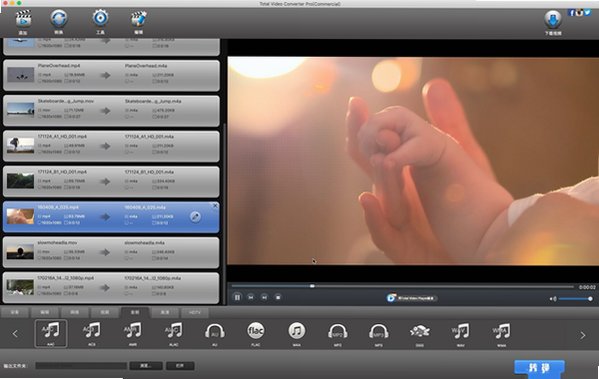
Task: Select the 171124_B1_HD_001.mp4 file row
Action: 111,182
